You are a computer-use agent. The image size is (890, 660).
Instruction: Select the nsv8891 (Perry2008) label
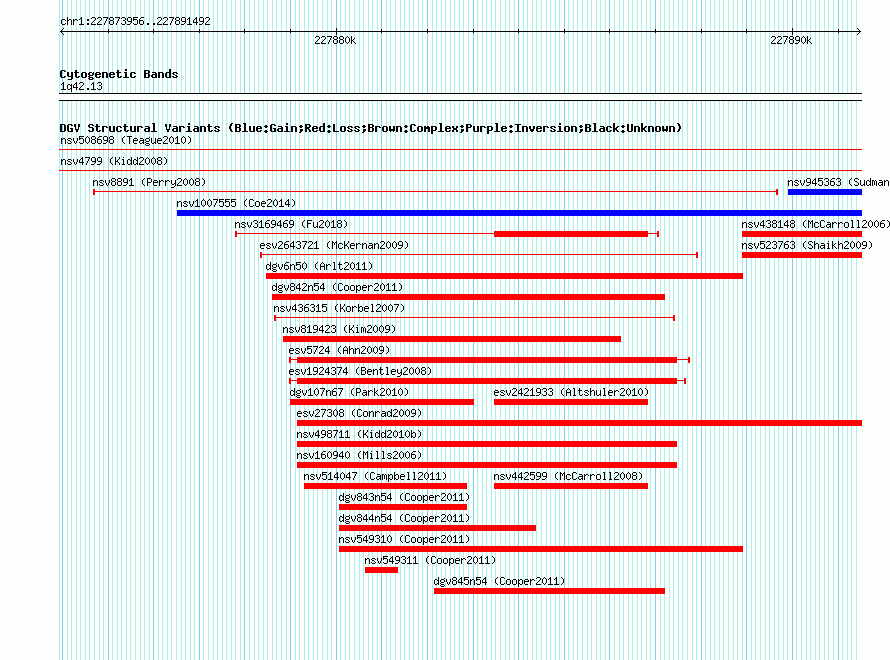149,182
